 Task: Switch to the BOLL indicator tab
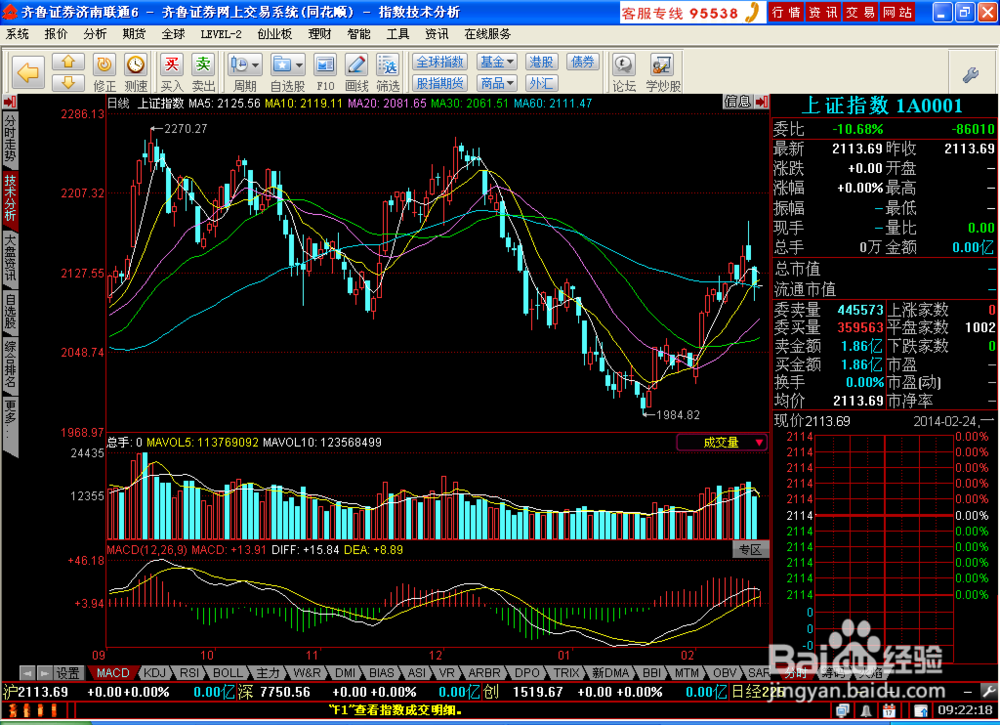227,673
